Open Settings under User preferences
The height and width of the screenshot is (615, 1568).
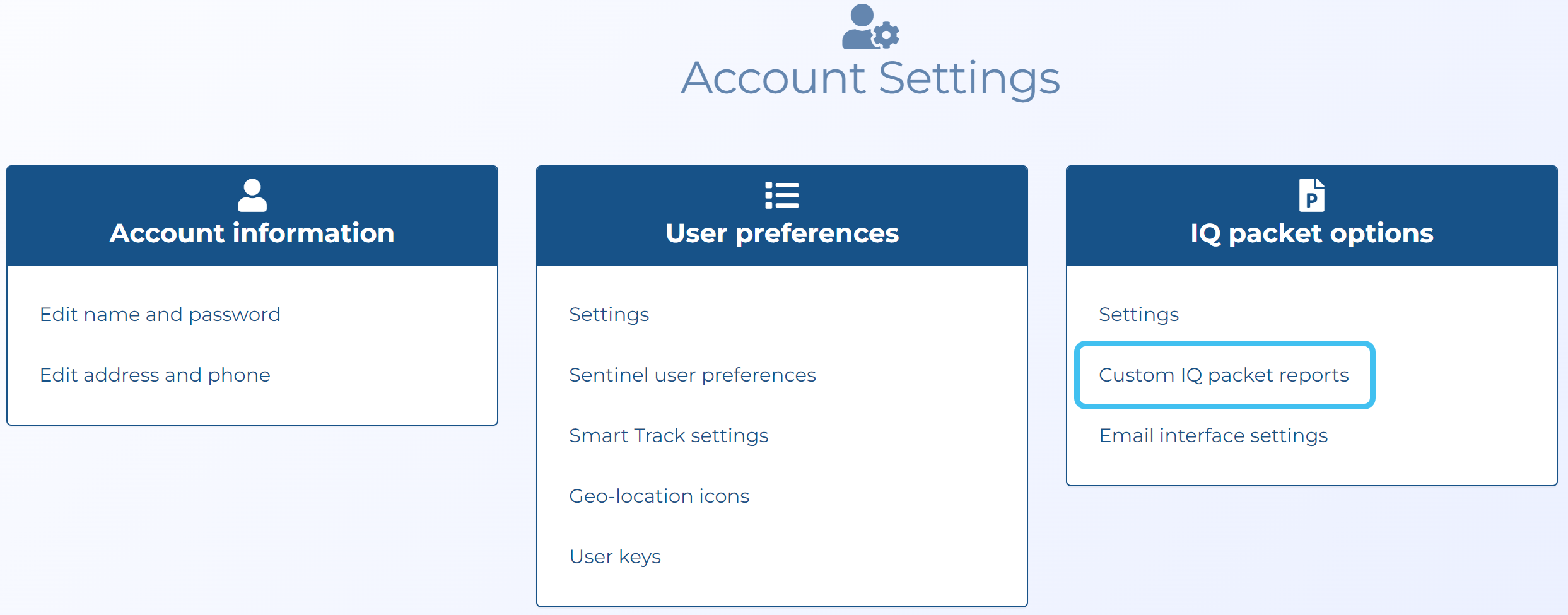(609, 314)
